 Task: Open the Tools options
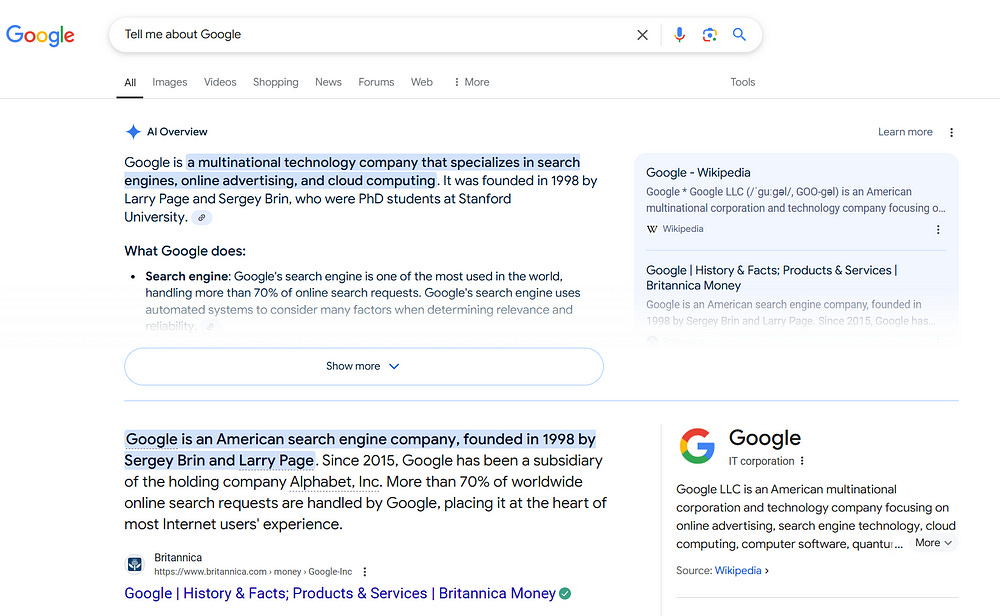(742, 82)
